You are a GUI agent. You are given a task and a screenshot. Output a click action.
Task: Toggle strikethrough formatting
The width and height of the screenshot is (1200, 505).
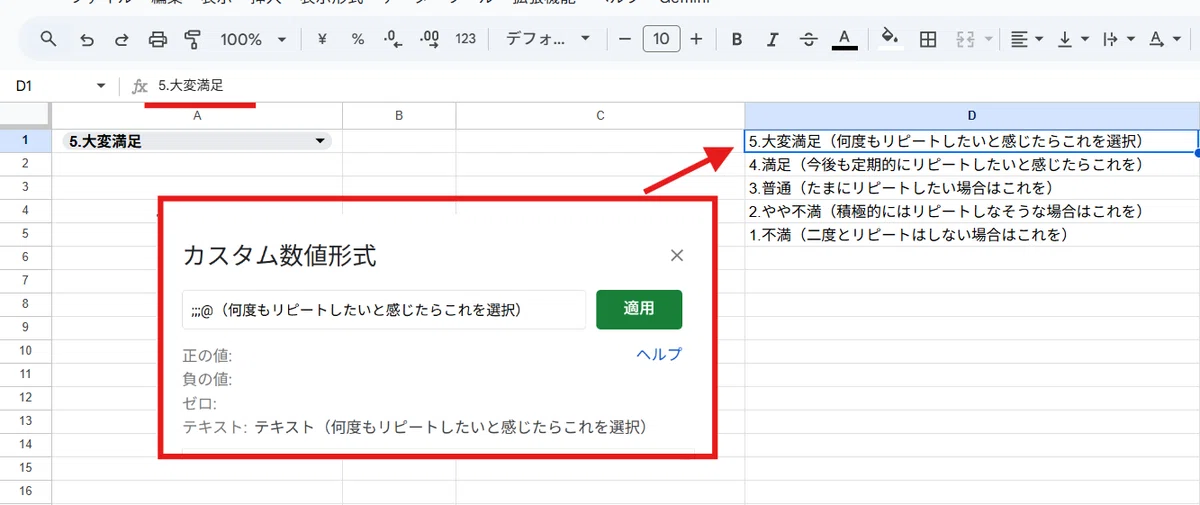pyautogui.click(x=808, y=40)
